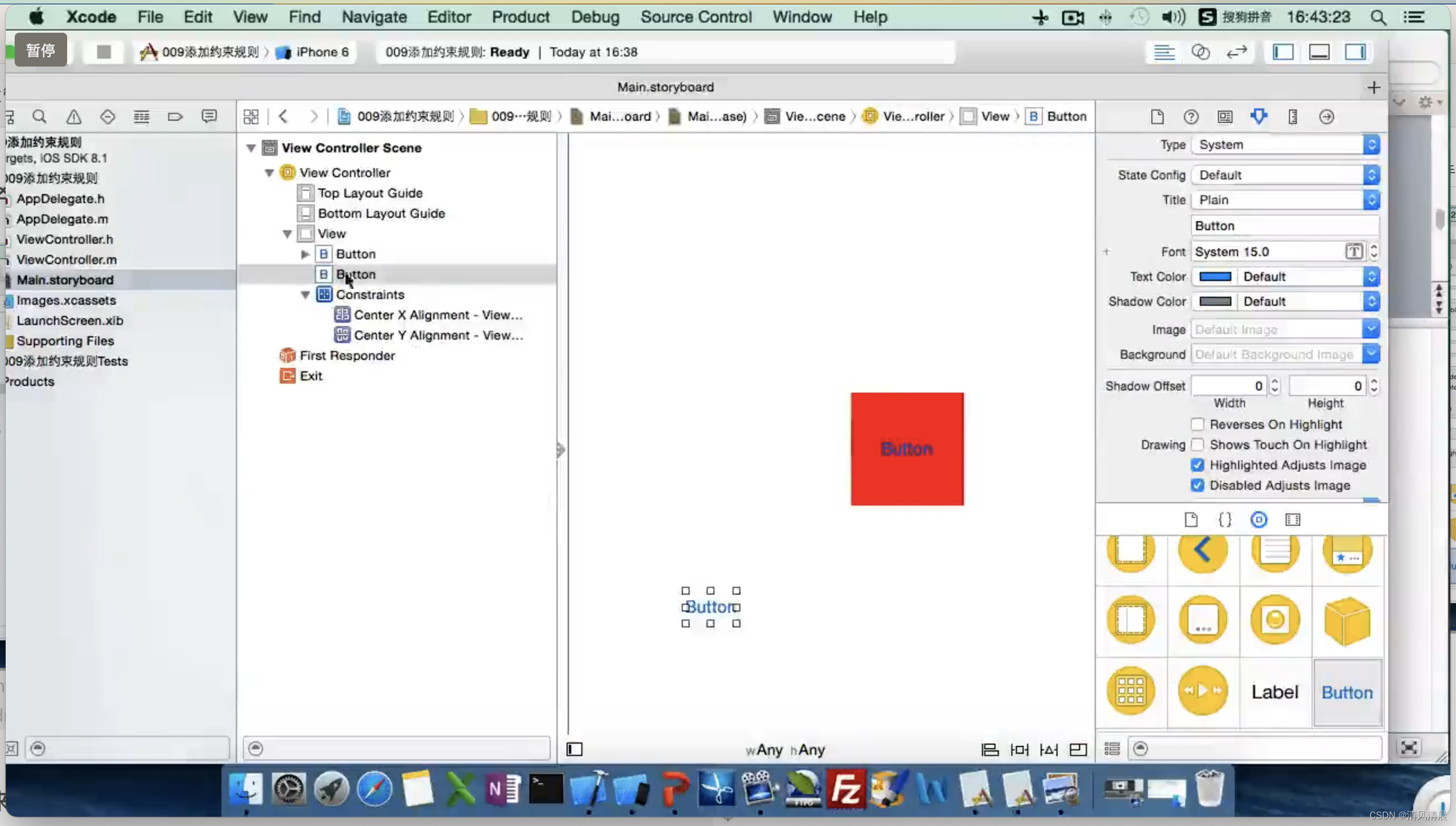Show the Assistant editor
Viewport: 1456px width, 826px height.
click(1200, 52)
